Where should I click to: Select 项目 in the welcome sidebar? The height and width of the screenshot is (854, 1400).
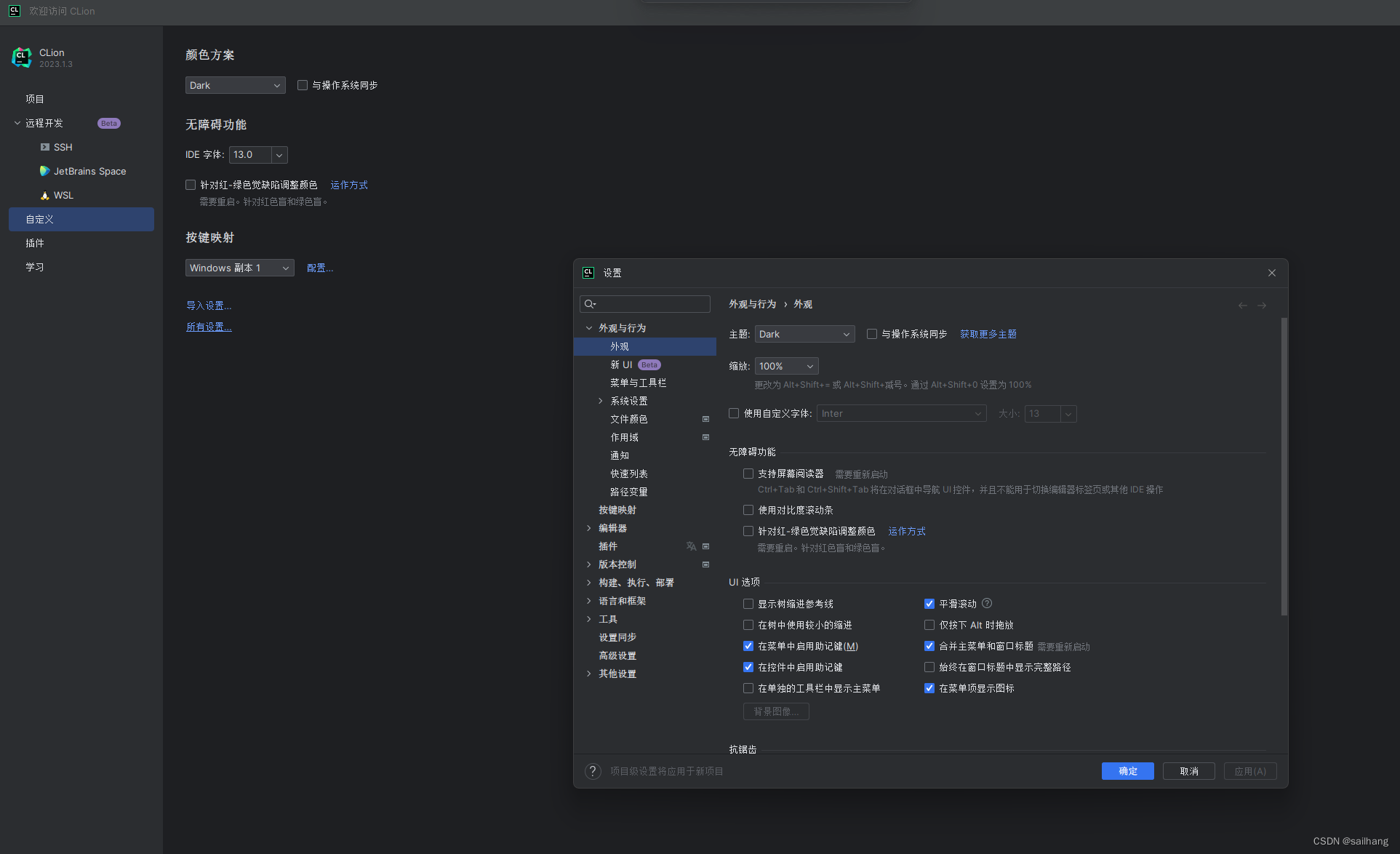coord(33,99)
